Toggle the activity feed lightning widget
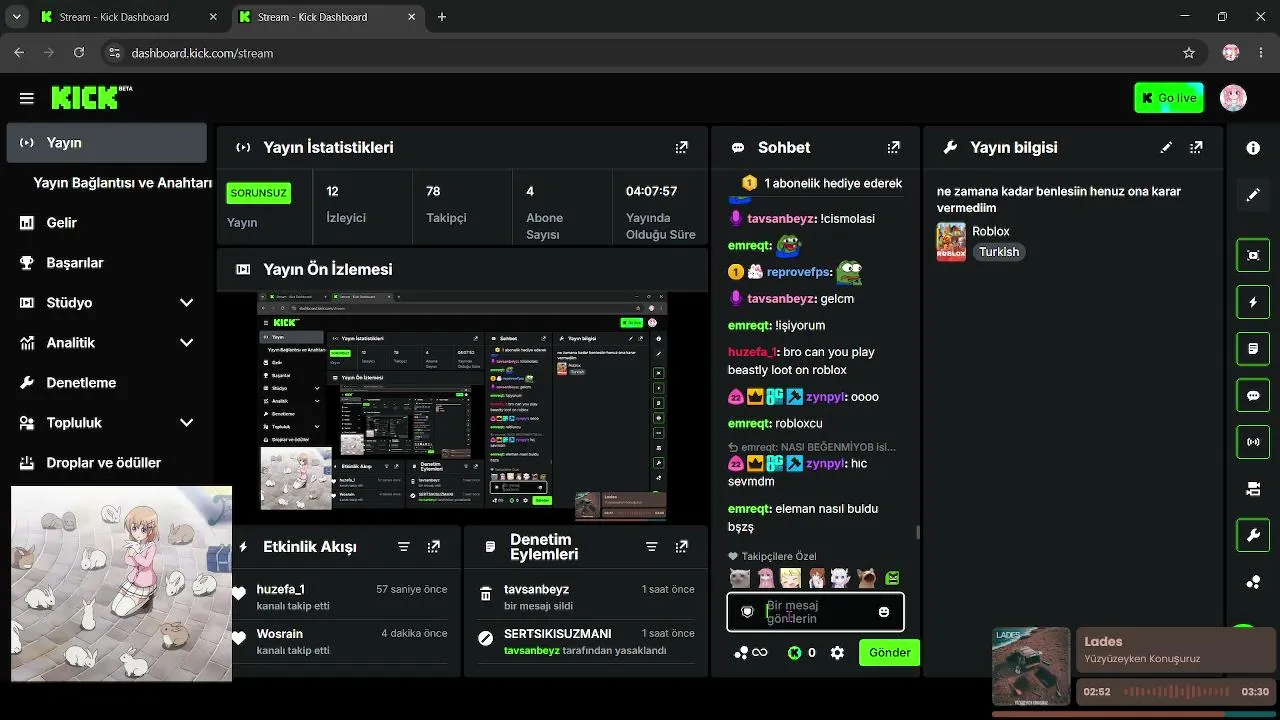This screenshot has width=1280, height=720. pyautogui.click(x=1253, y=302)
